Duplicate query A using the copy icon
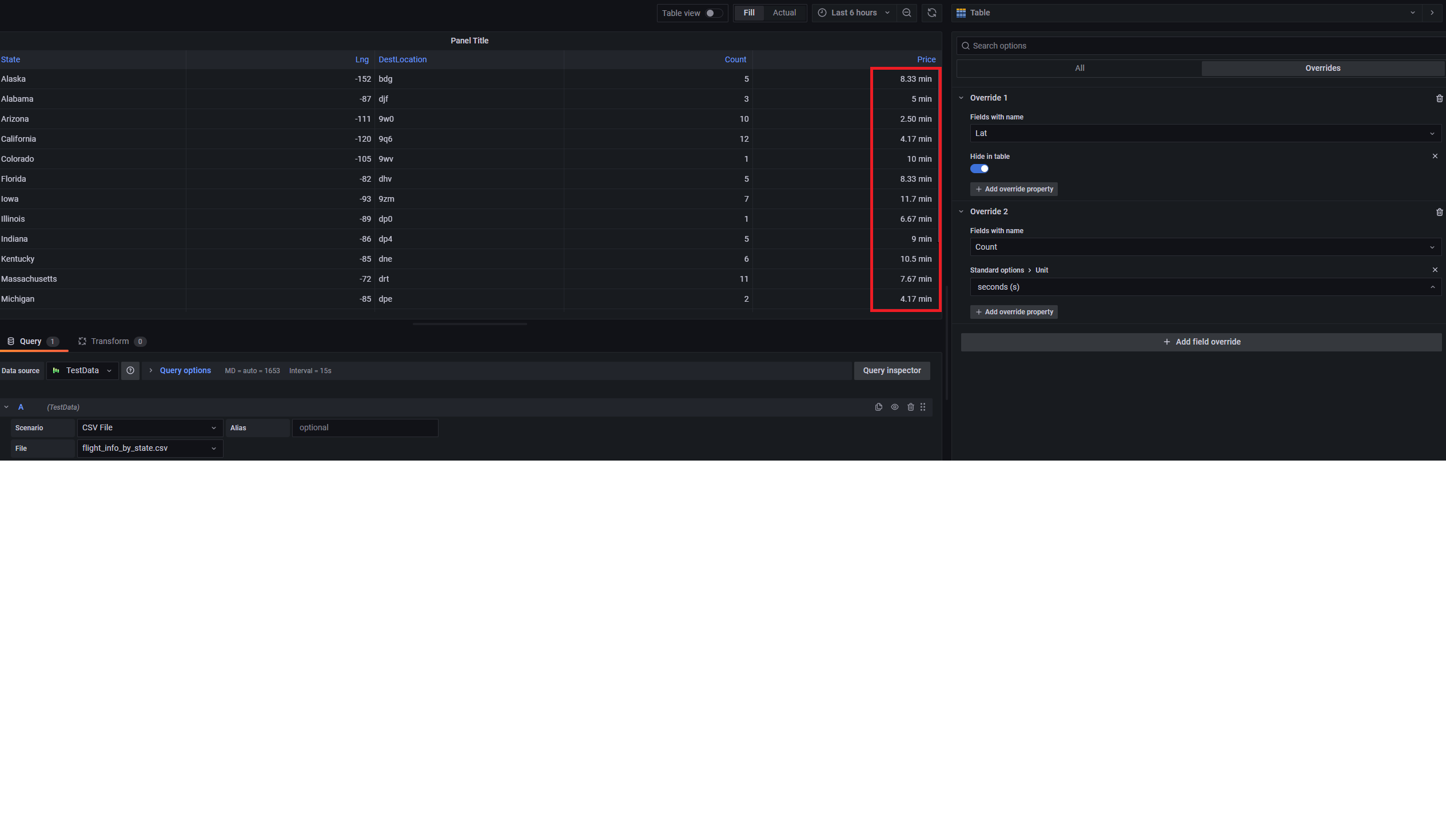 pos(878,407)
